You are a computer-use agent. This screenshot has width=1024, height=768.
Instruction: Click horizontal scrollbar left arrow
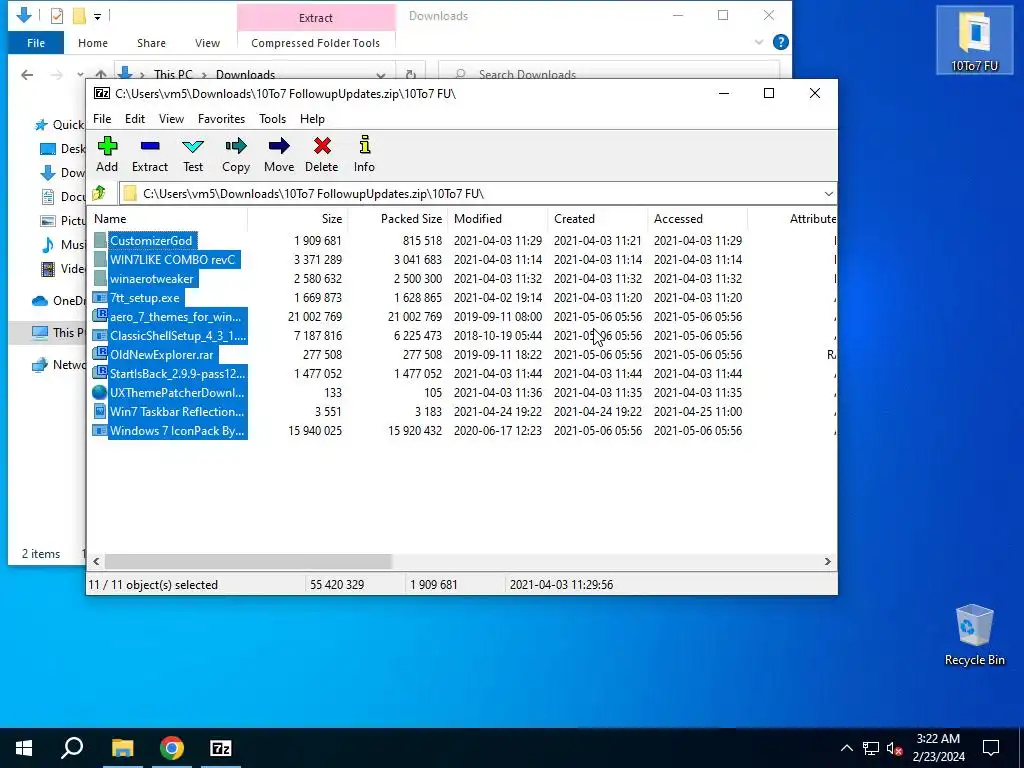click(x=97, y=562)
